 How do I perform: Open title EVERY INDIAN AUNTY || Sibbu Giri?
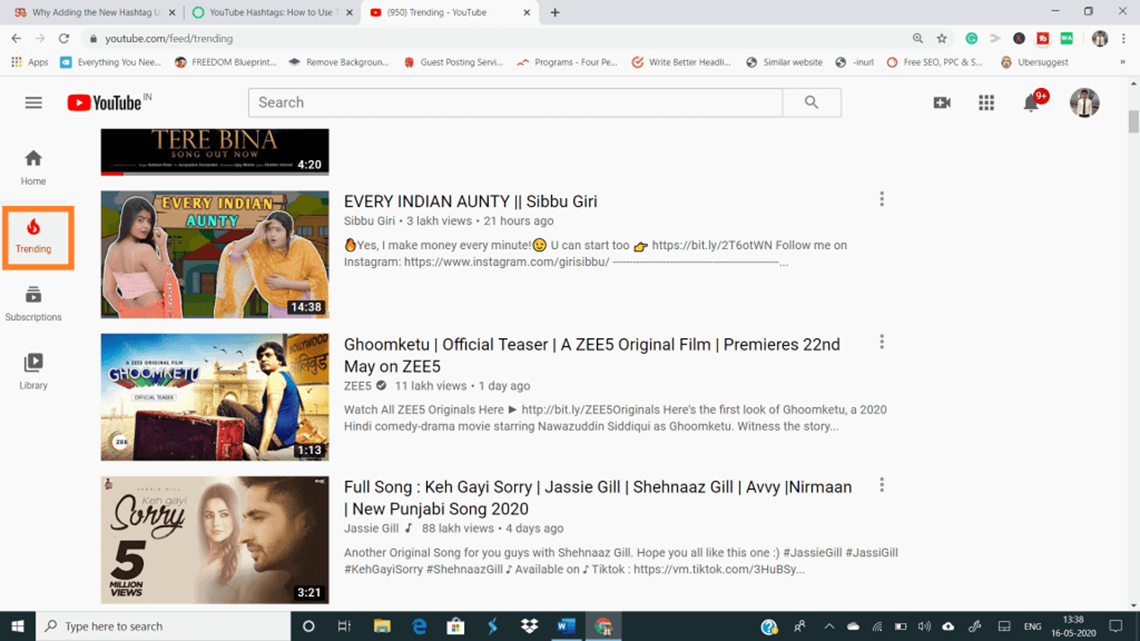pos(470,201)
